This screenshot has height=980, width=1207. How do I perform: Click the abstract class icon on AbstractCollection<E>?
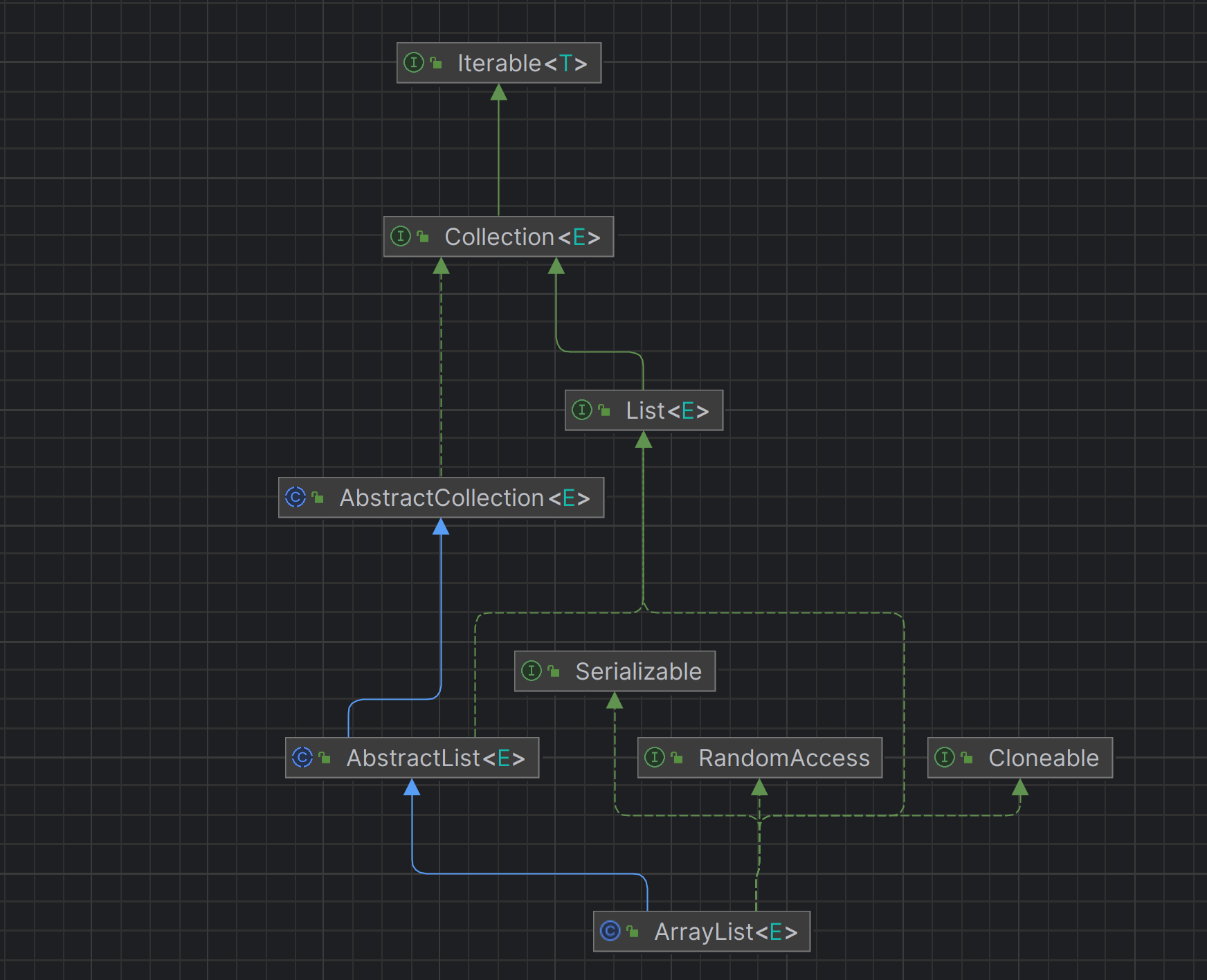tap(295, 498)
